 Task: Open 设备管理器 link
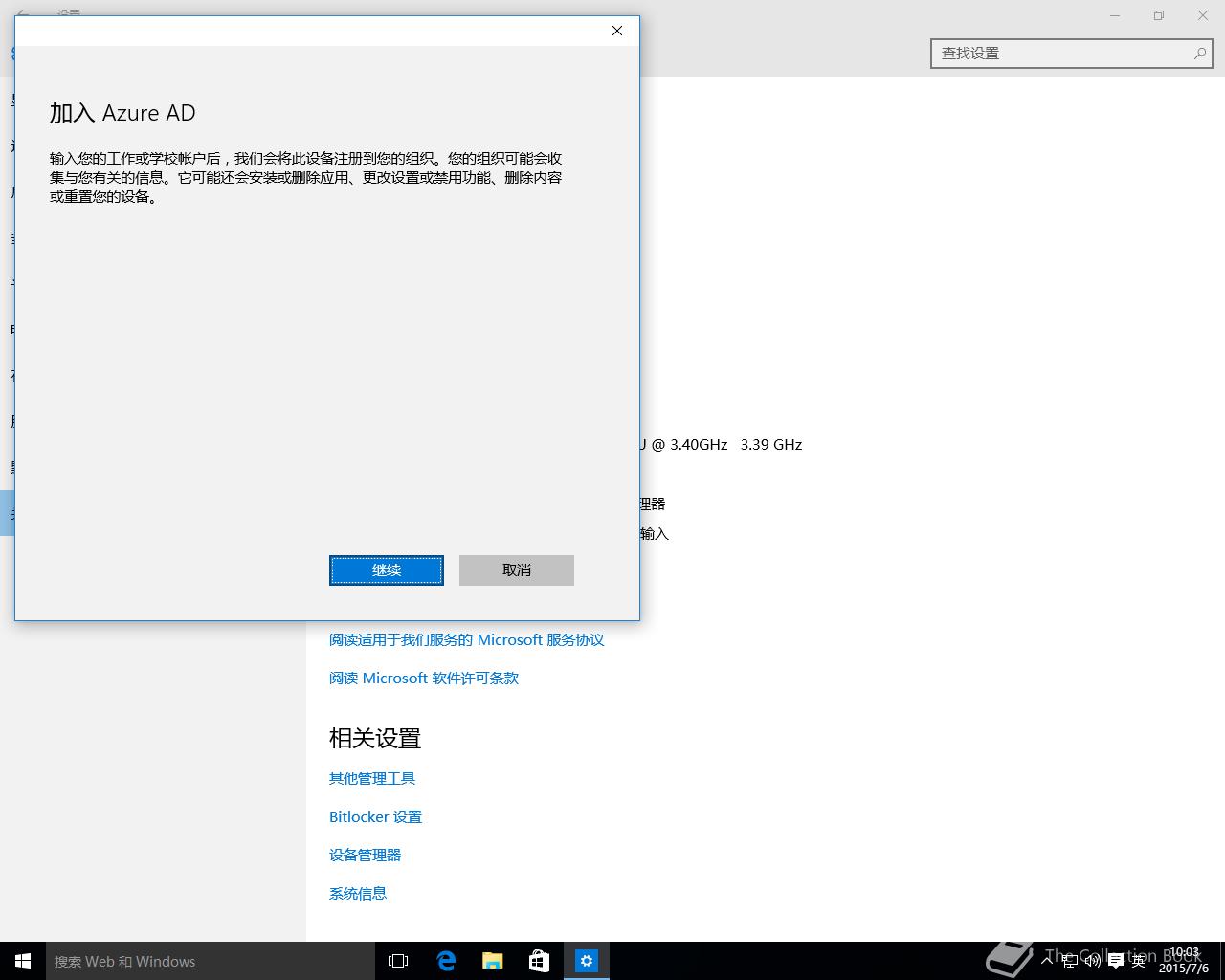coord(365,855)
